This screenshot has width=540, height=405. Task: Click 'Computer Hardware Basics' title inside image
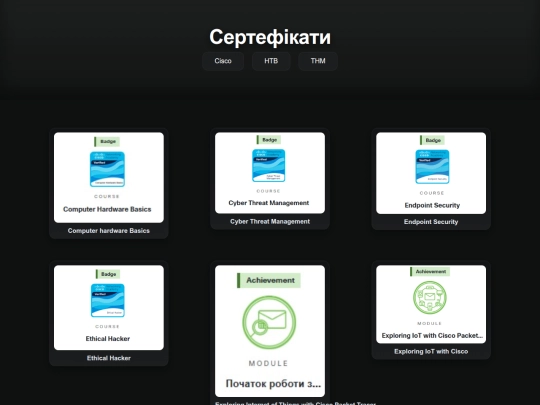click(107, 209)
